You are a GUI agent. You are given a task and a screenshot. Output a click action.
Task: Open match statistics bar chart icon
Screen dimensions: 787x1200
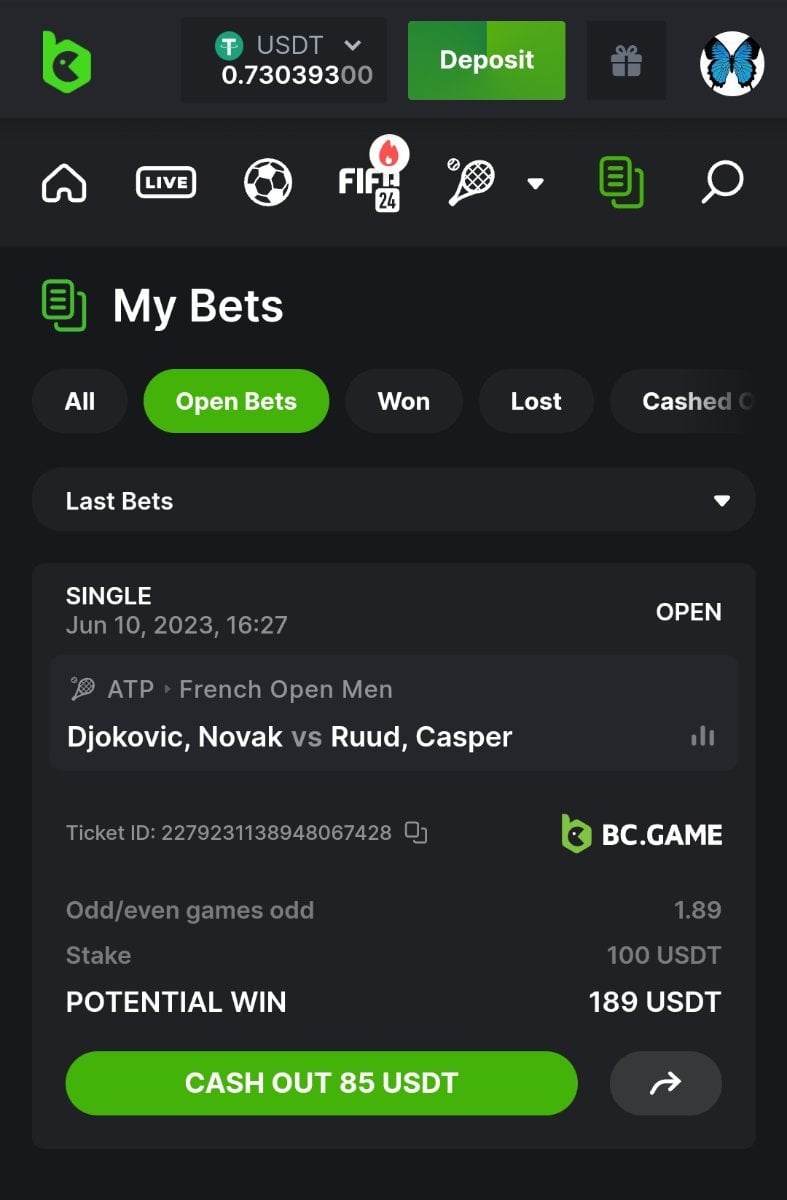pyautogui.click(x=703, y=736)
